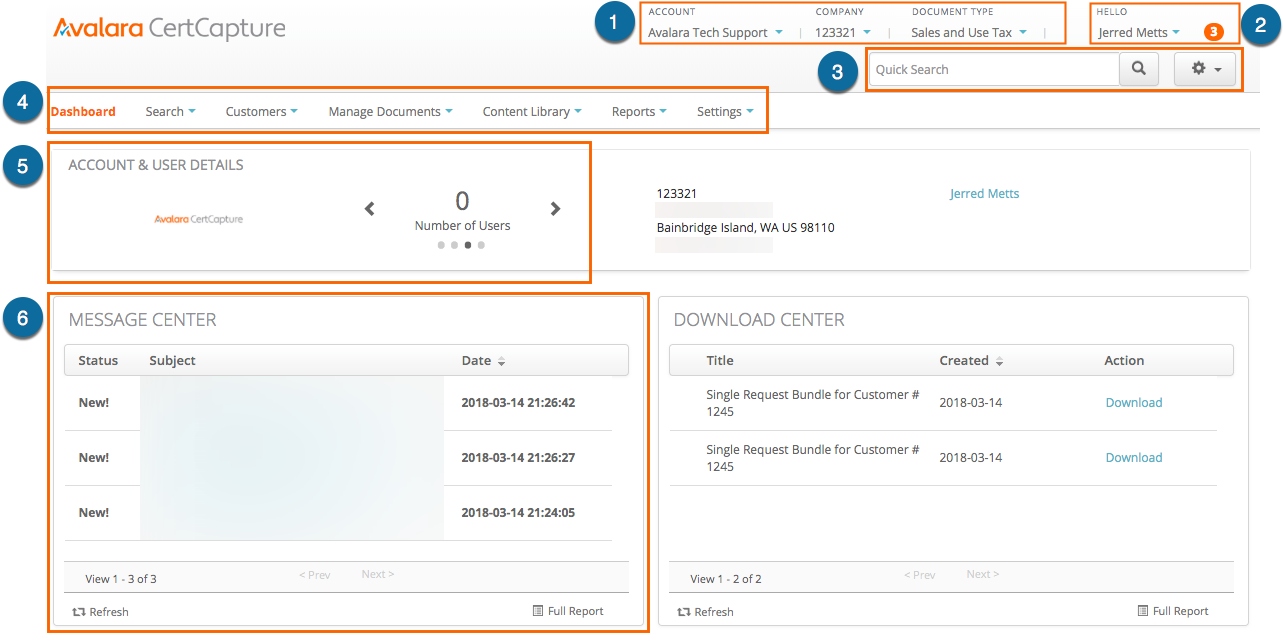
Task: Expand the Document Type dropdown
Action: pyautogui.click(x=968, y=32)
